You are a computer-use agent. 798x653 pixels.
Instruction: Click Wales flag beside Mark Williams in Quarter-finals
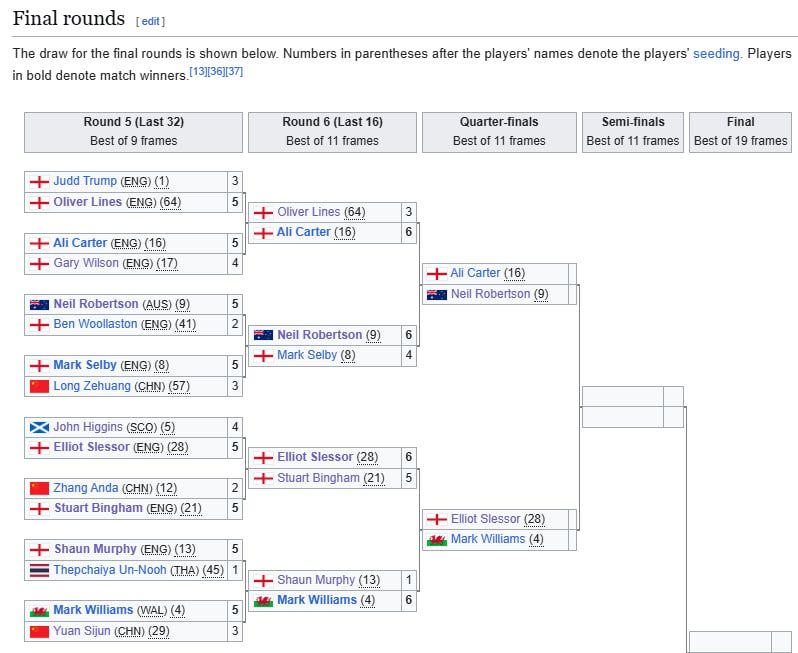[436, 539]
